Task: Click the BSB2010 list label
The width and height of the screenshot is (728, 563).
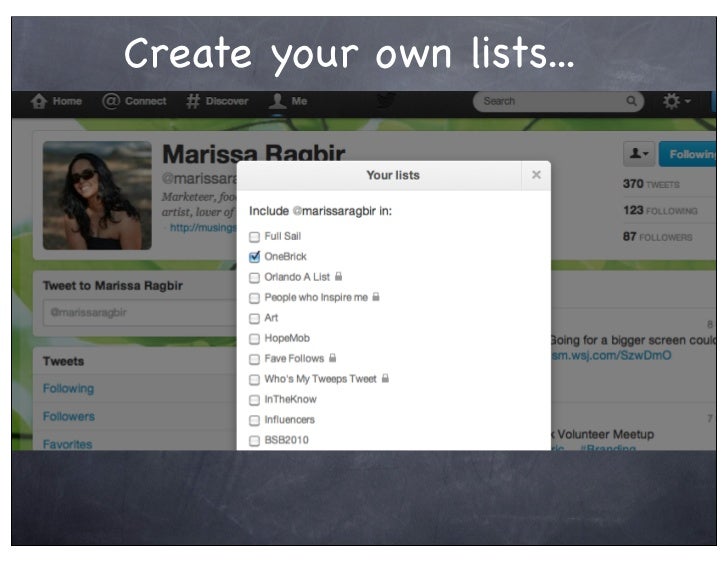Action: tap(286, 440)
